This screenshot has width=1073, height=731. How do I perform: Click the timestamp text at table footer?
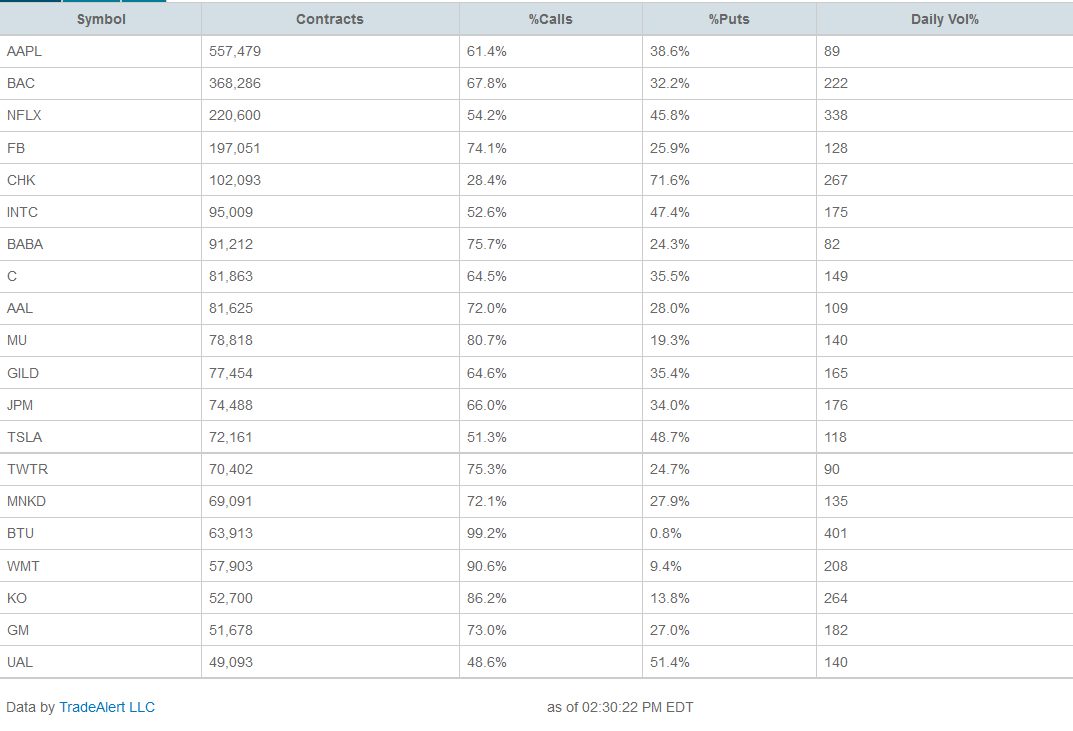click(620, 707)
